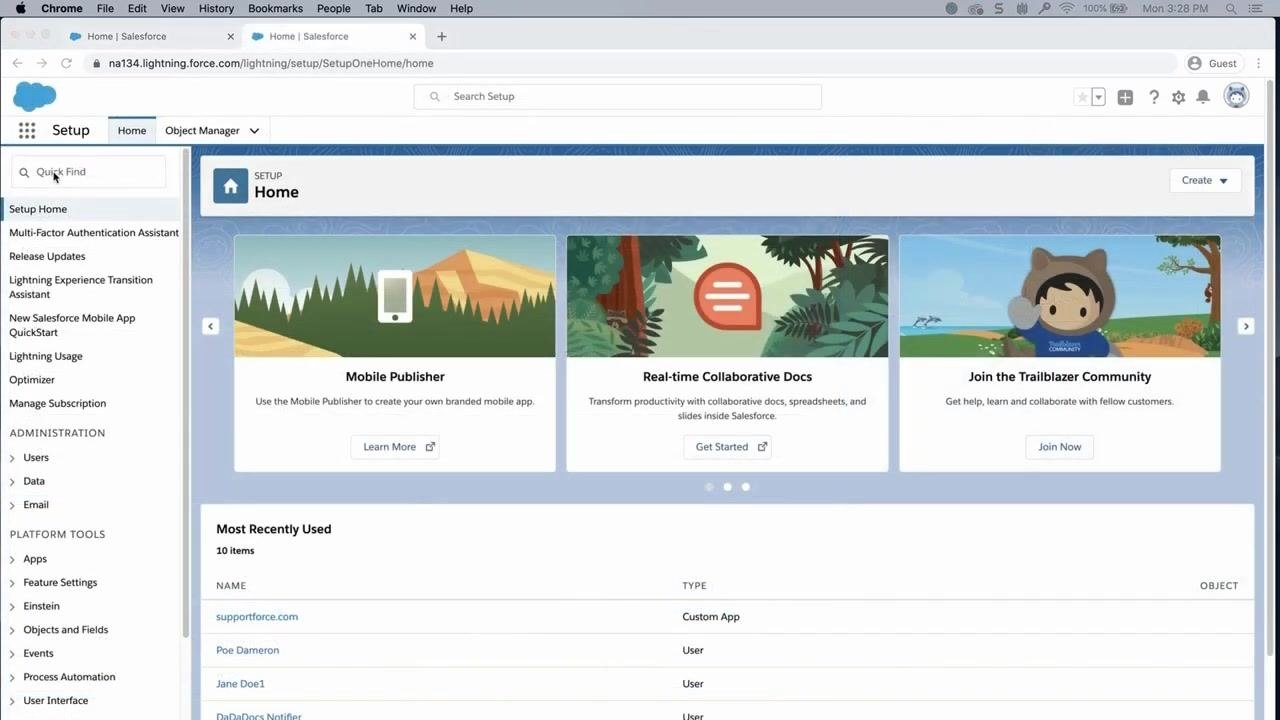Show the next carousel card
The width and height of the screenshot is (1280, 720).
click(1246, 326)
